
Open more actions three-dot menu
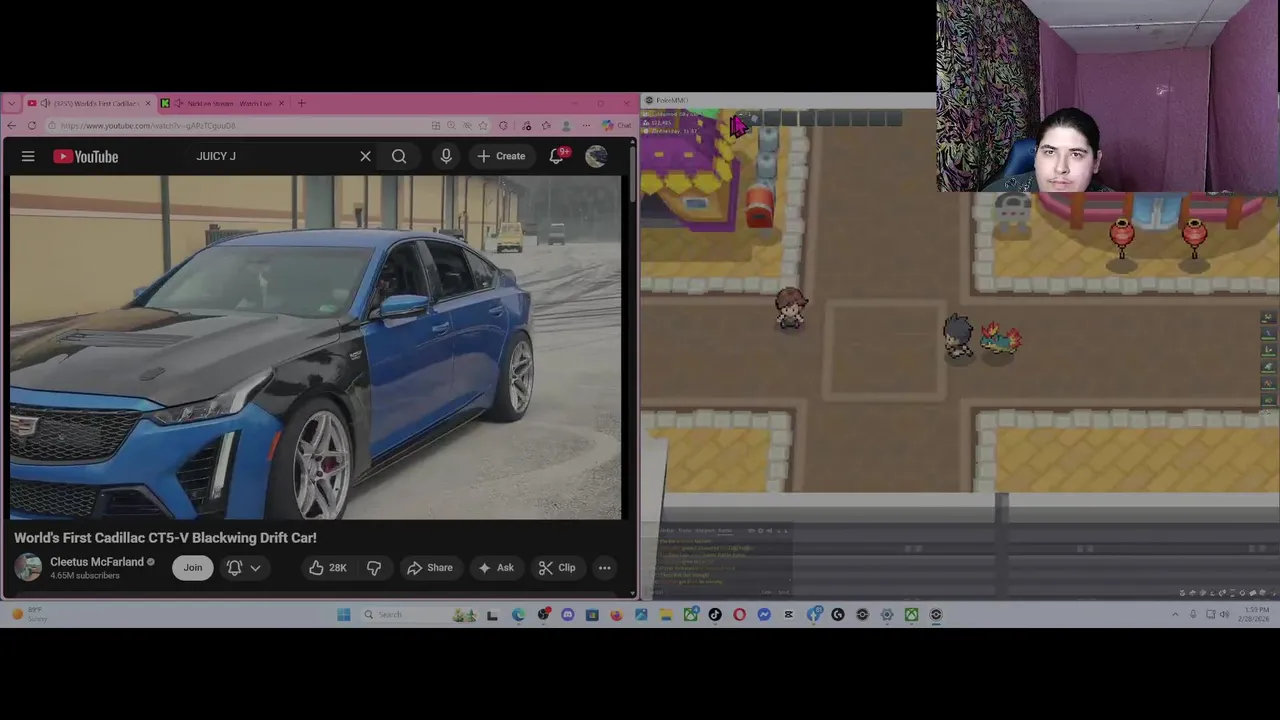(x=604, y=567)
